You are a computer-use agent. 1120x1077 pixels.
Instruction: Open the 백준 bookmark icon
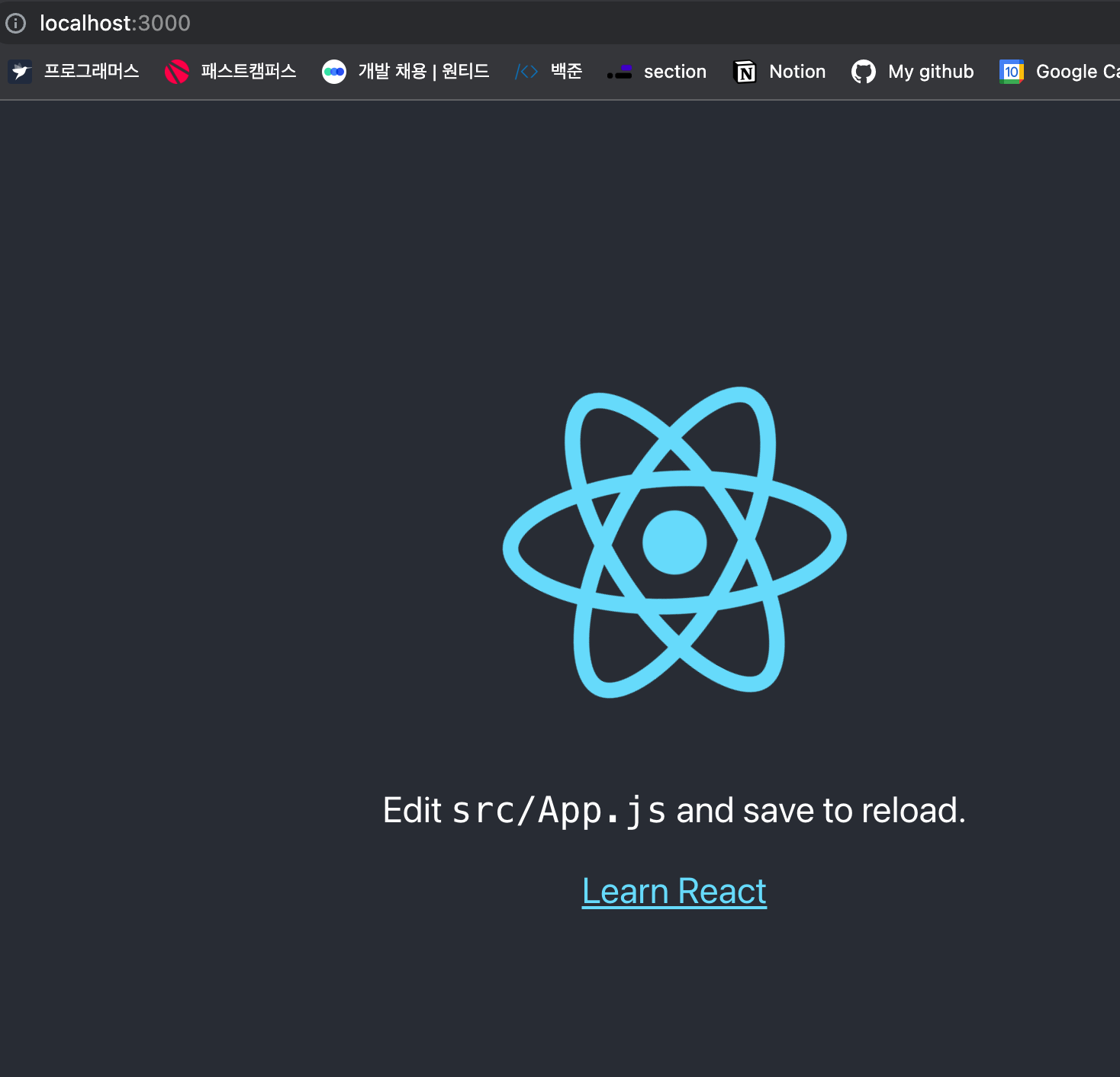click(526, 72)
